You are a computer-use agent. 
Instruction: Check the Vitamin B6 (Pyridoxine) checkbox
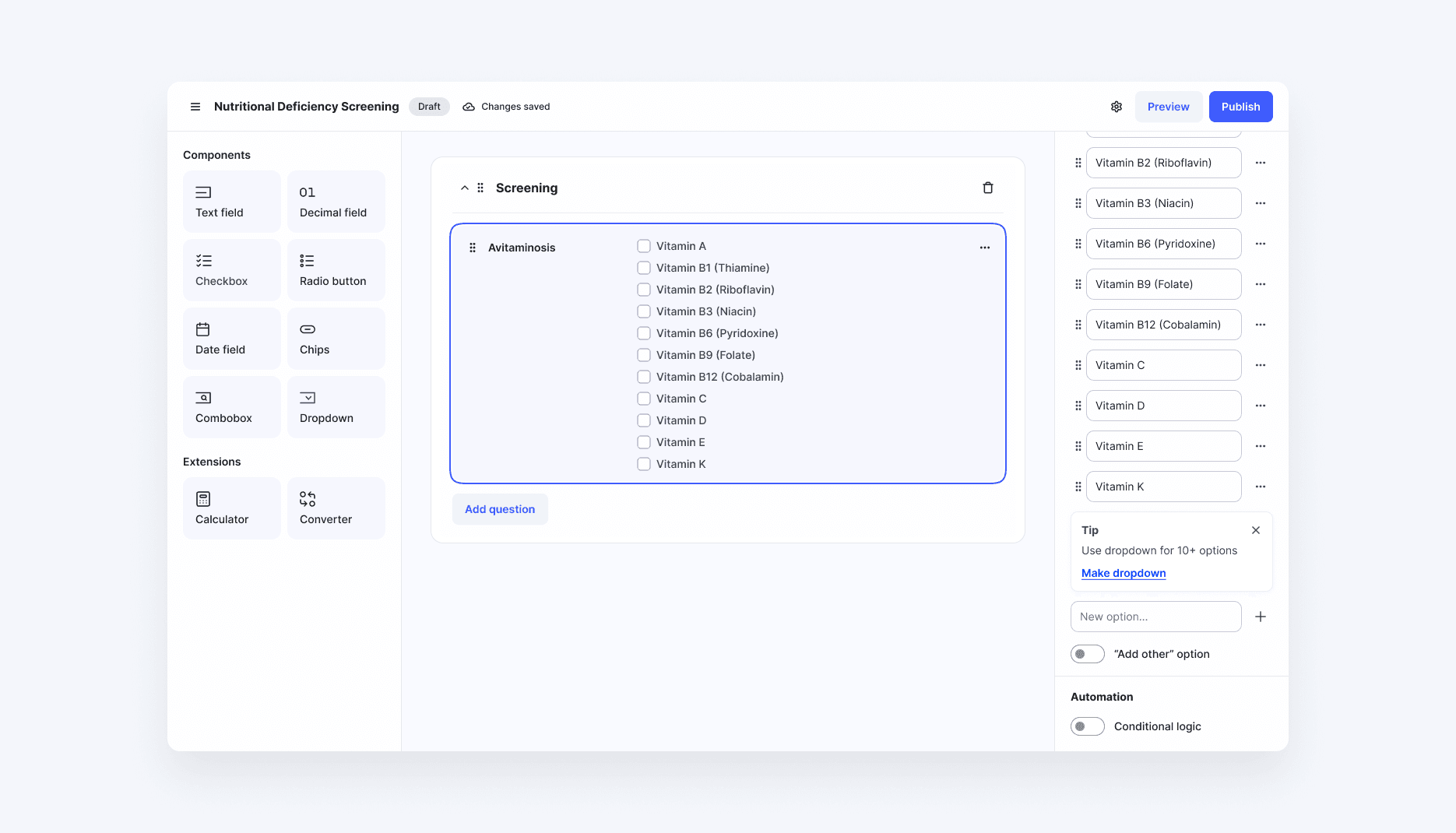(644, 333)
